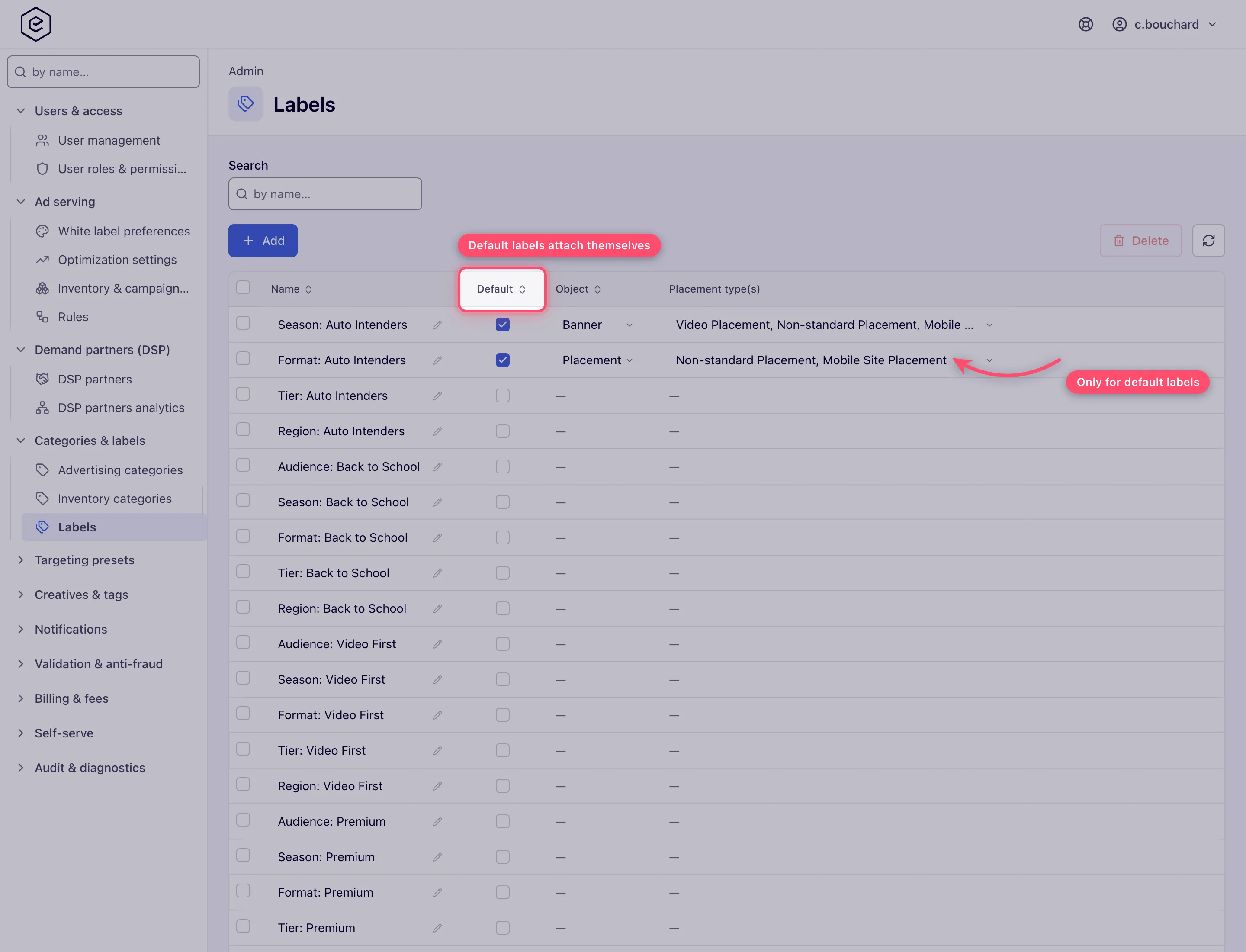Sort table by Name column
Viewport: 1246px width, 952px height.
pos(291,289)
